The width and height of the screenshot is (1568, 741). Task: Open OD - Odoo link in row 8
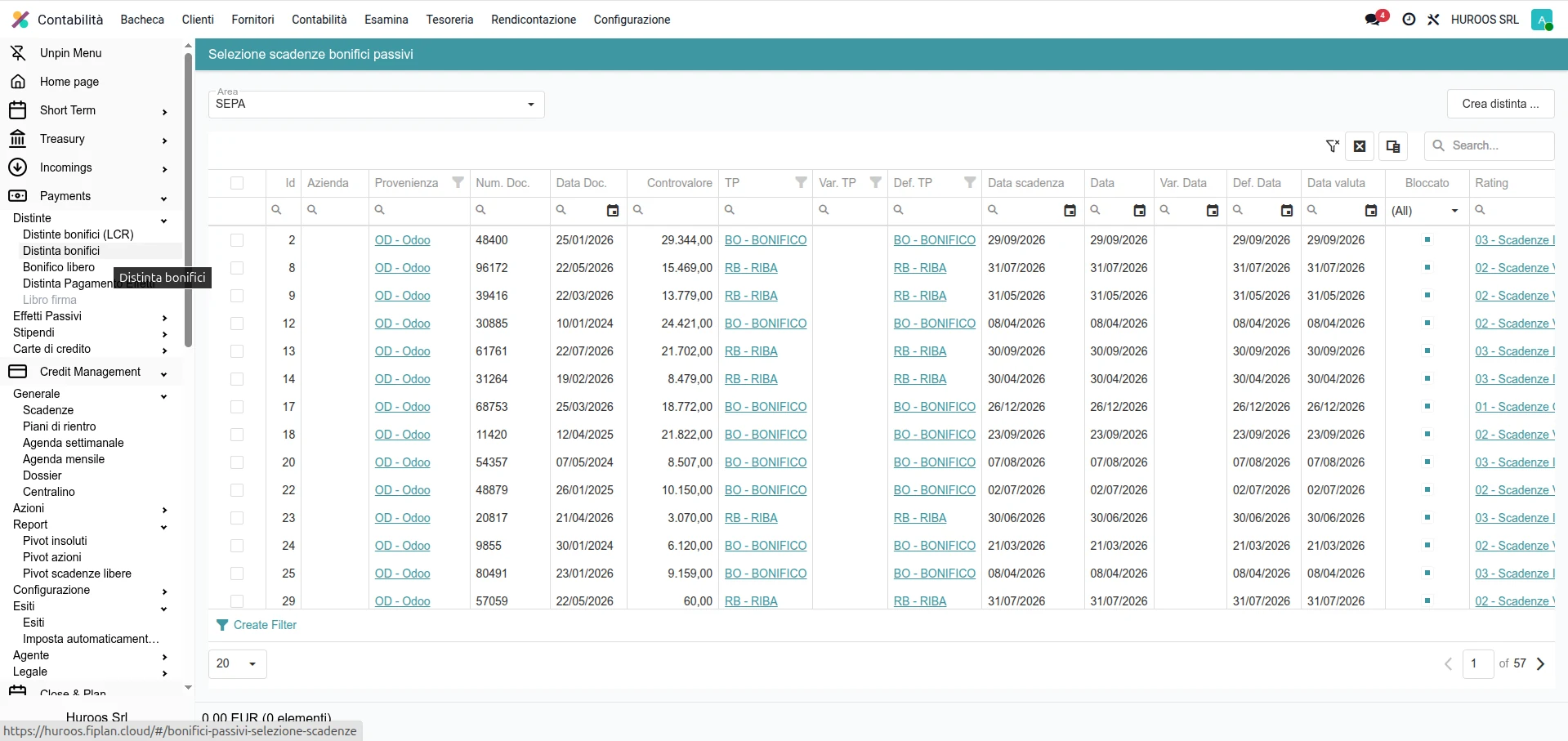point(403,268)
